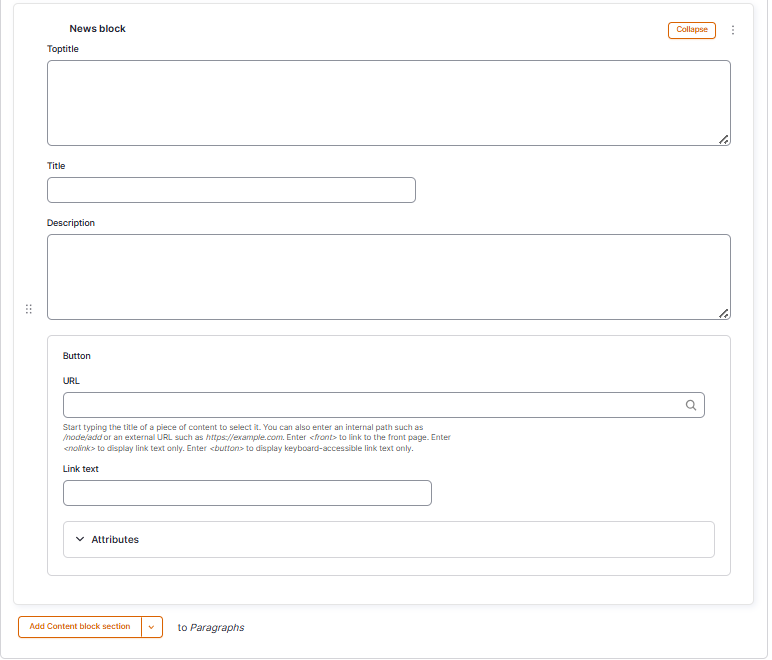Click the URL label
The width and height of the screenshot is (772, 660).
[71, 381]
